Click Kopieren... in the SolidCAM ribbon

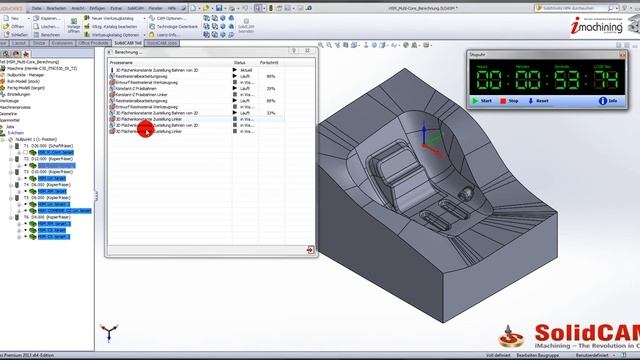47,18
